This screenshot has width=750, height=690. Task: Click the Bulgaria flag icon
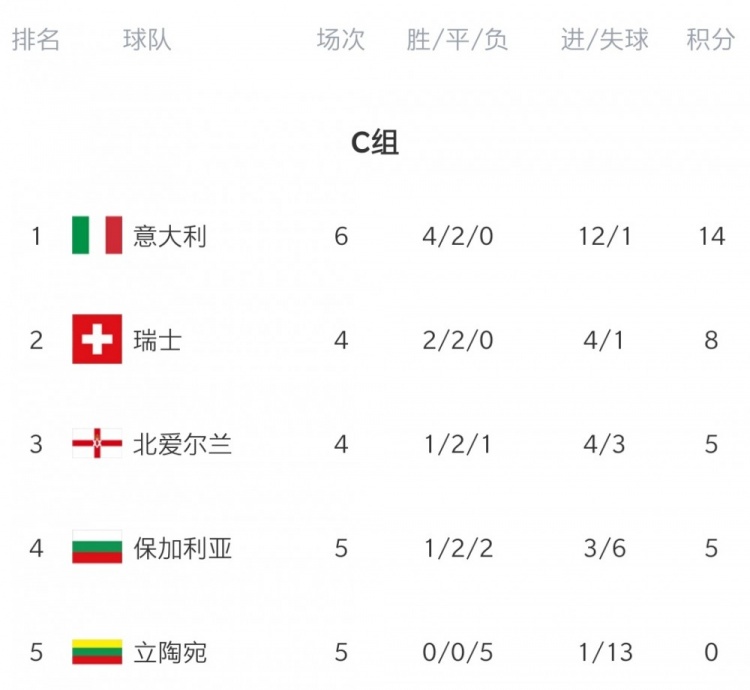[97, 547]
